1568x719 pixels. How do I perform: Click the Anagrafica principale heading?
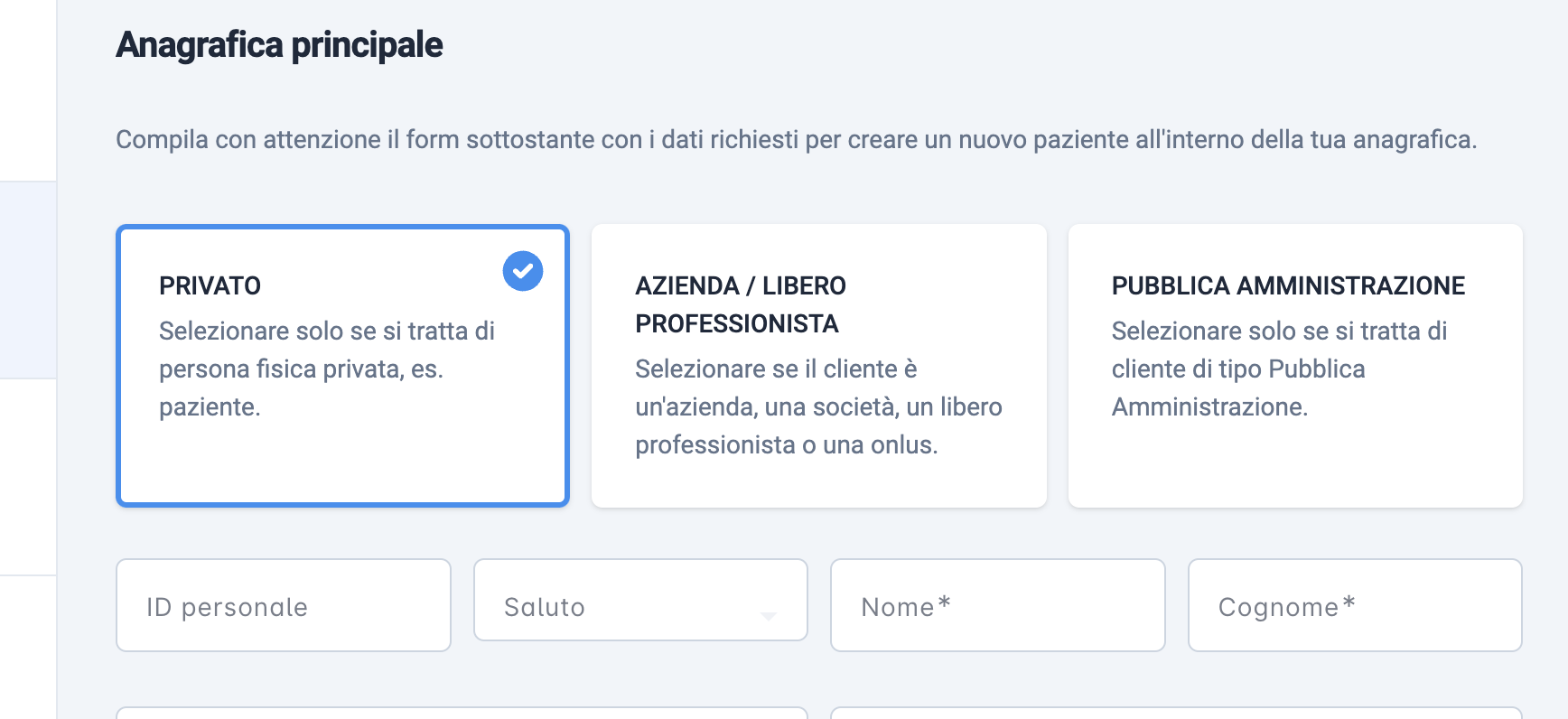tap(279, 45)
